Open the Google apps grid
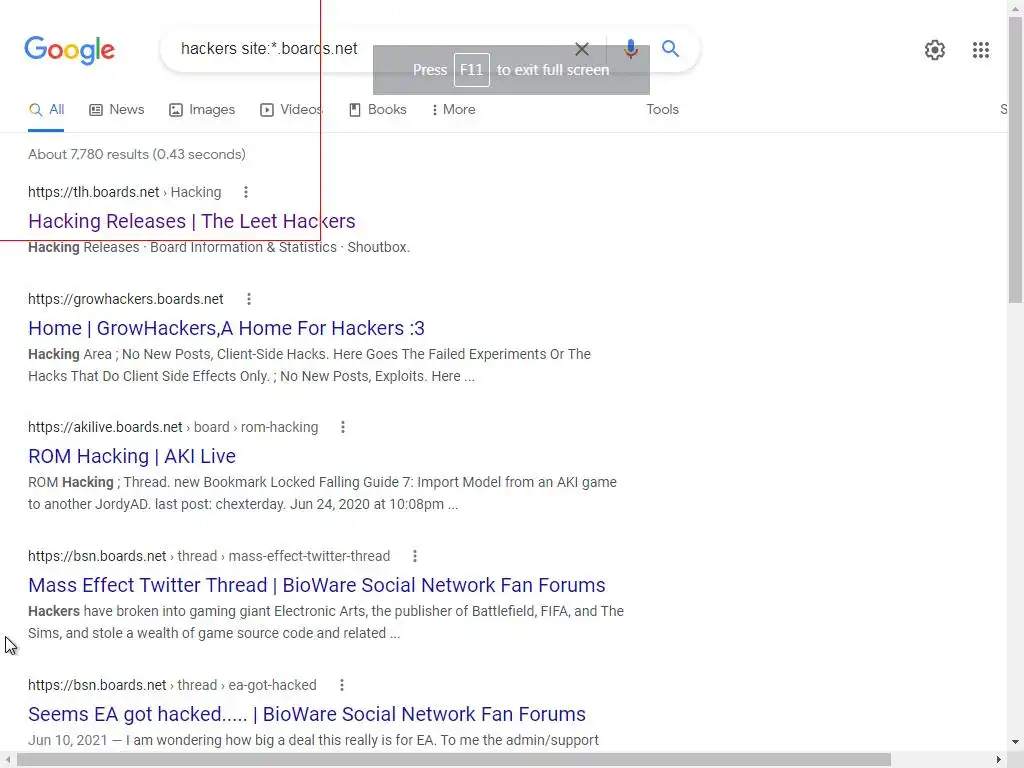This screenshot has height=768, width=1024. [980, 50]
